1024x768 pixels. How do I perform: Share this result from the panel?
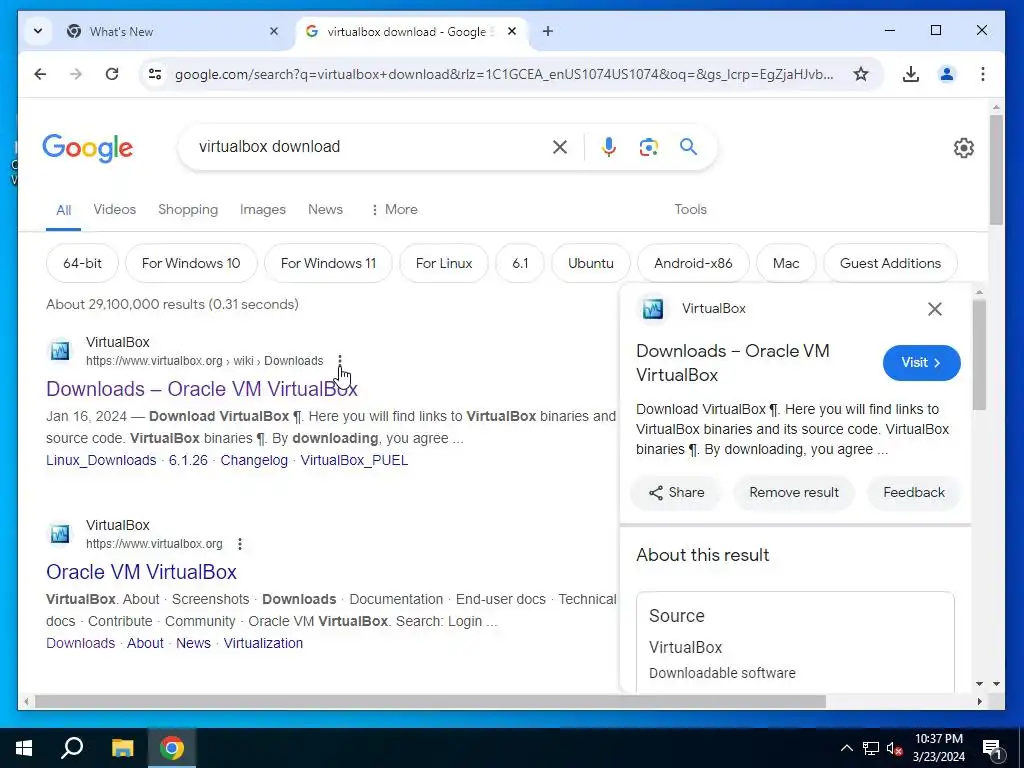click(676, 493)
